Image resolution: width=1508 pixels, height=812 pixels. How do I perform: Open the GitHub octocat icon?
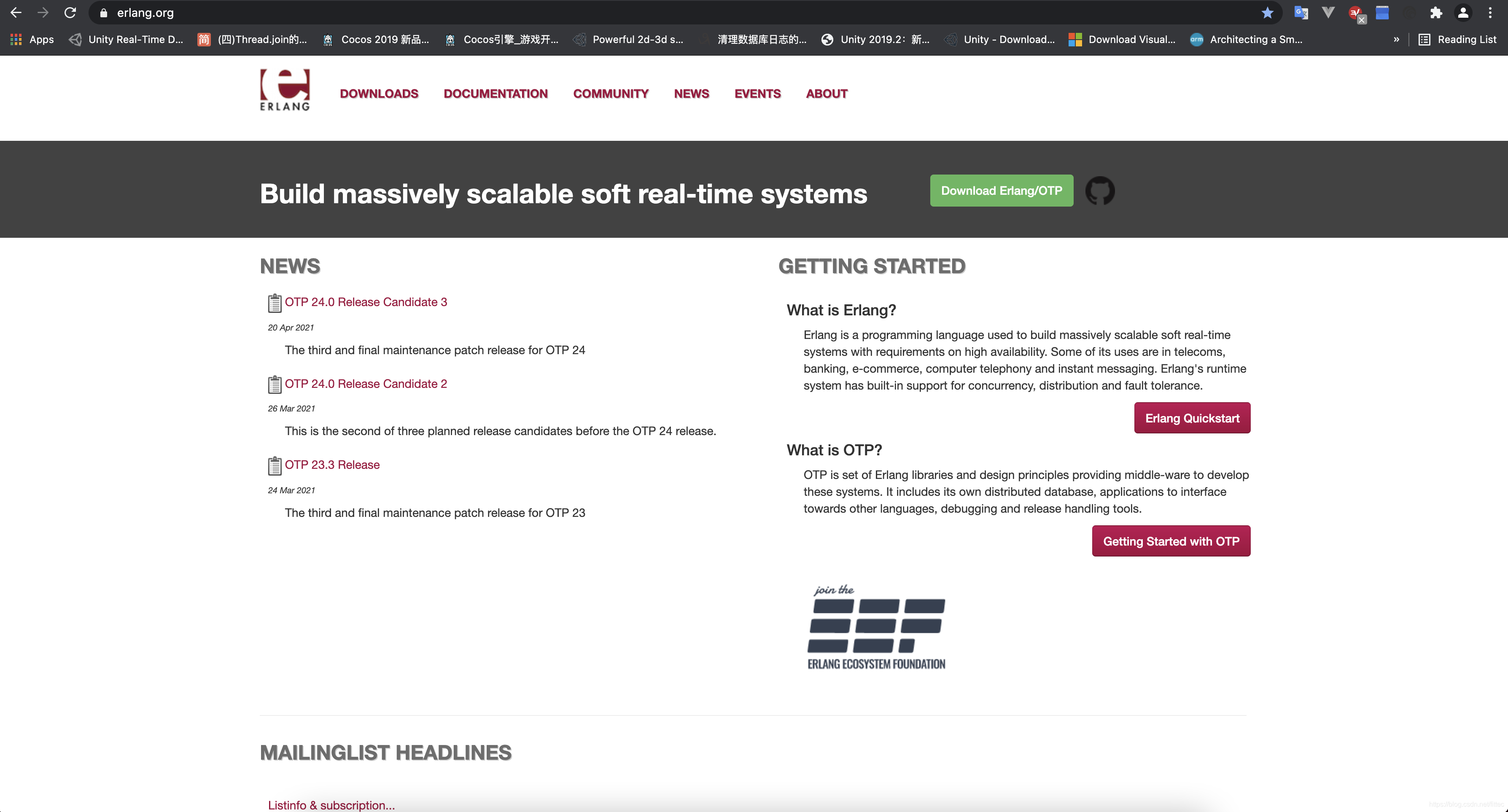coord(1100,191)
